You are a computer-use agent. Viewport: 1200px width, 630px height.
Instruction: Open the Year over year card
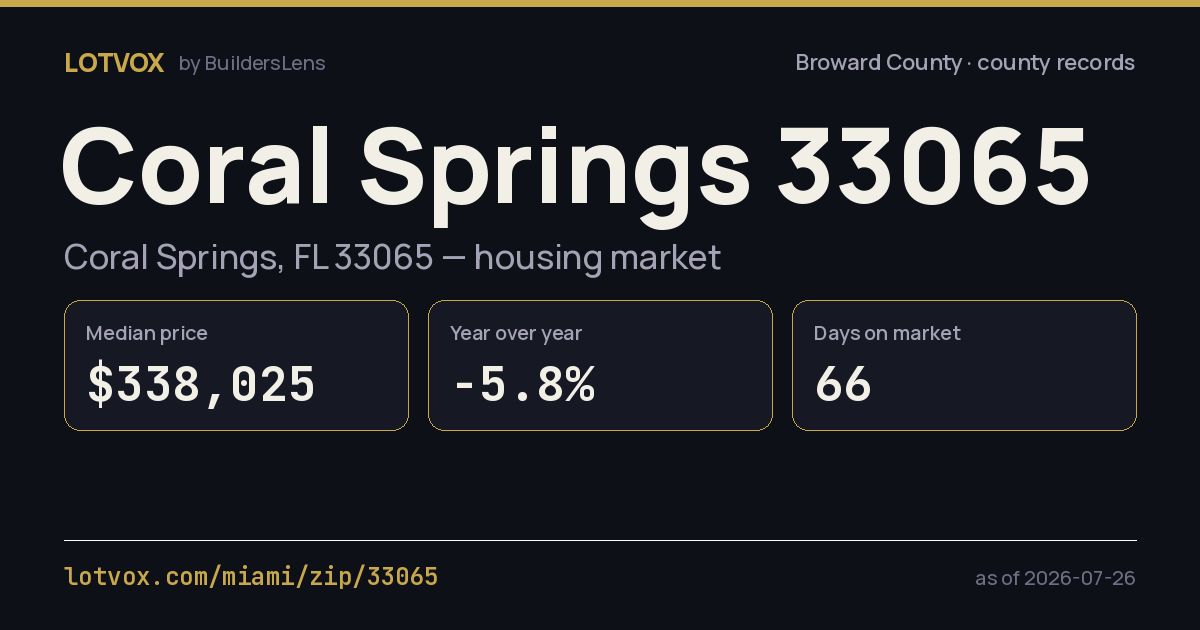click(600, 366)
